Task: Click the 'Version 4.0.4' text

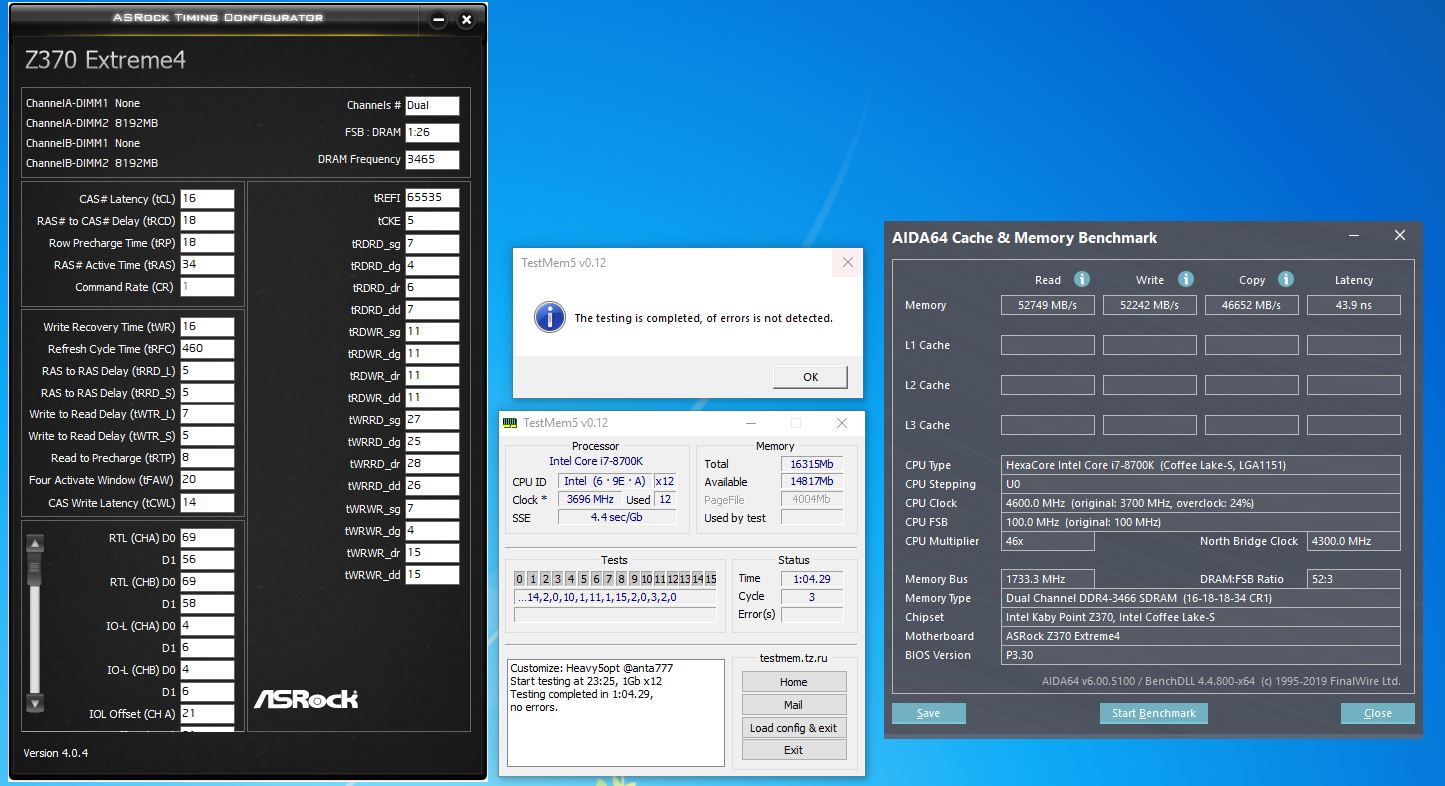Action: coord(56,753)
